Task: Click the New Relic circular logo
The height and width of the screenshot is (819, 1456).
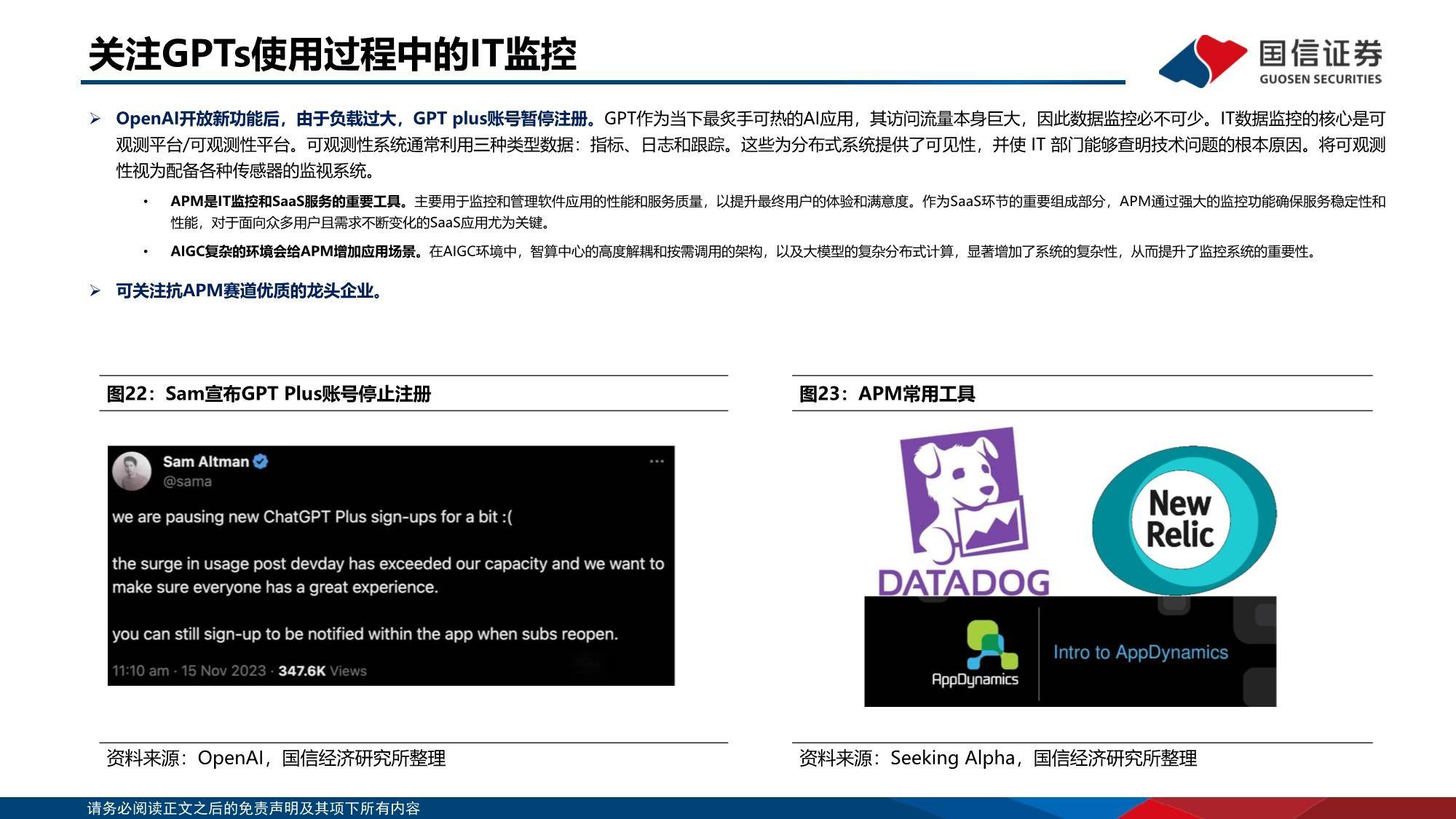Action: (1184, 519)
